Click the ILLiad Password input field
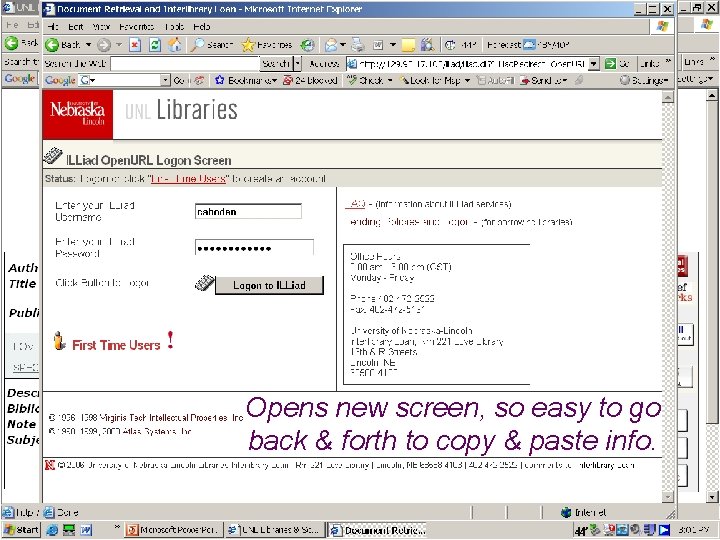The height and width of the screenshot is (540, 720). coord(254,248)
